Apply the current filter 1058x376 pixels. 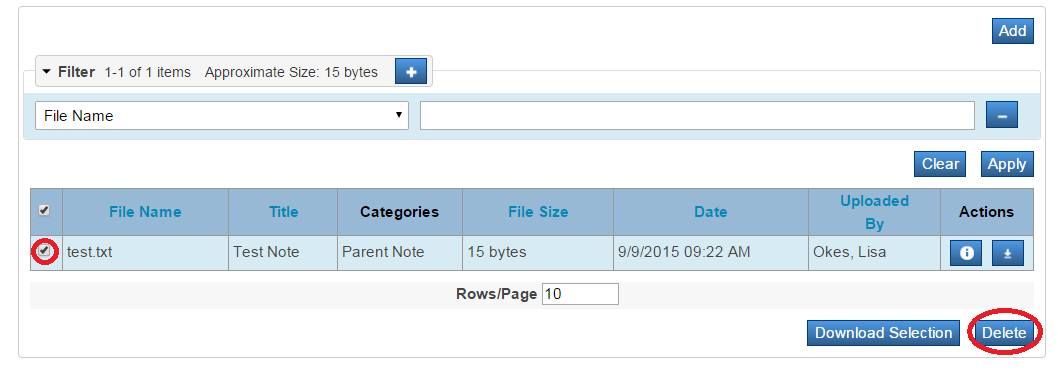pos(1007,164)
